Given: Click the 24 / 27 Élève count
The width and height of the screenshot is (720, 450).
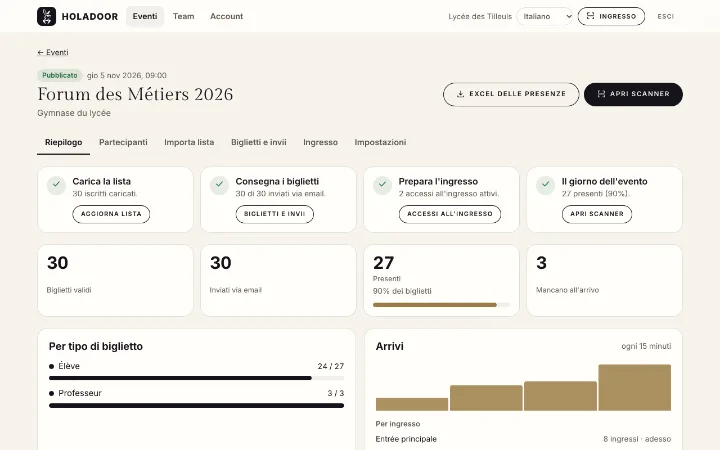Looking at the screenshot, I should click(x=331, y=366).
